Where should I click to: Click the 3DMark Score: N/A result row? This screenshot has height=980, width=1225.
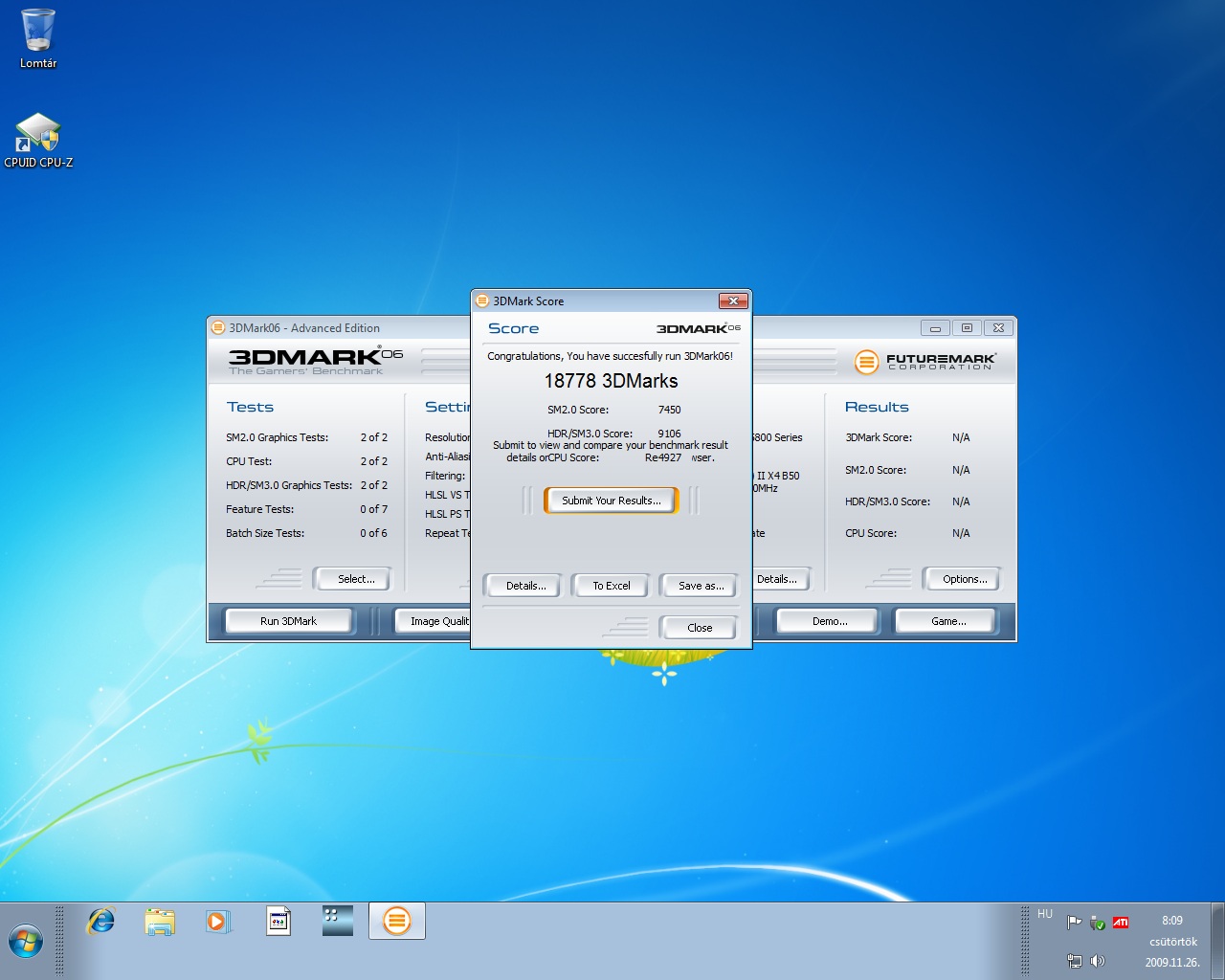pyautogui.click(x=907, y=437)
